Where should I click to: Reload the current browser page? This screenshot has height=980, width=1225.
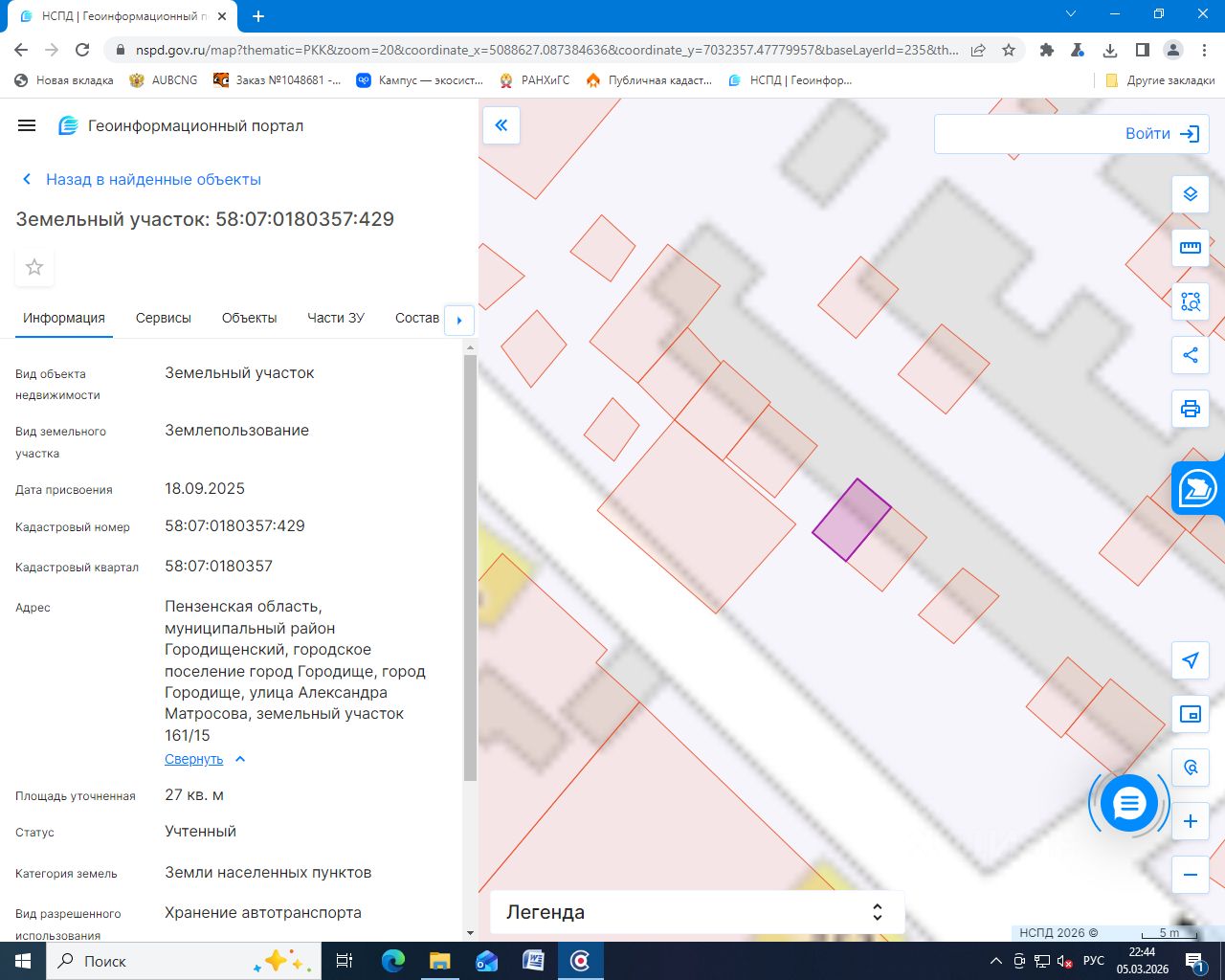coord(82,50)
